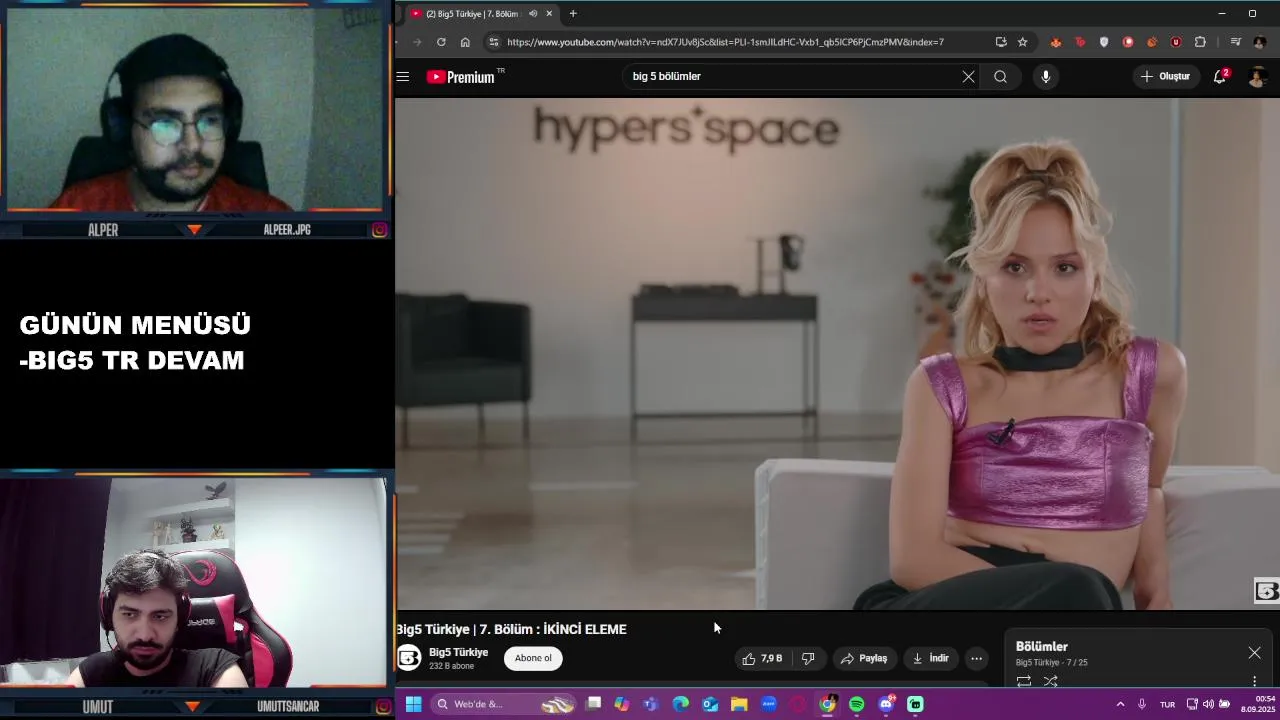This screenshot has height=720, width=1280.
Task: Open YouTube notifications bell
Action: coord(1220,76)
